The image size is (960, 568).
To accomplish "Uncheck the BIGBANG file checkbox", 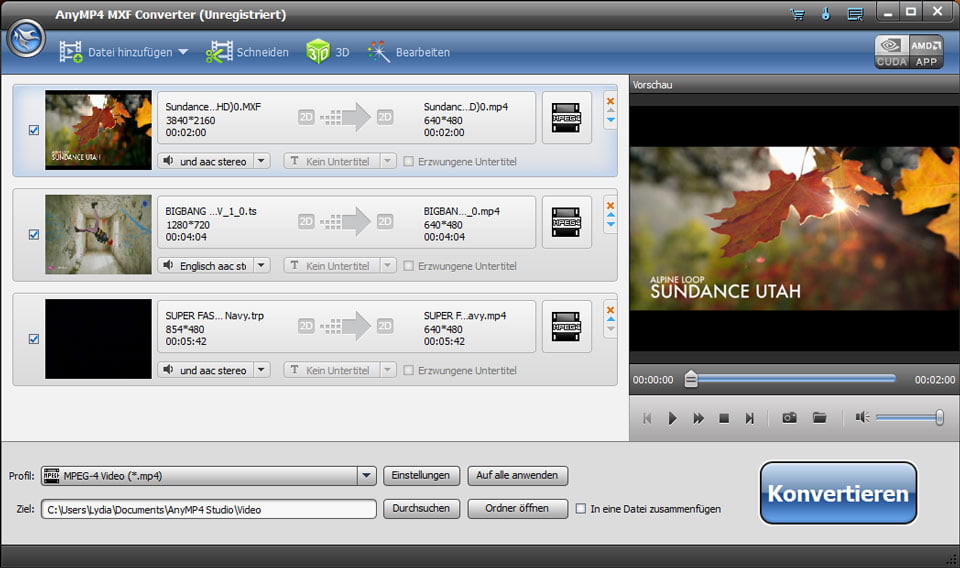I will point(34,234).
